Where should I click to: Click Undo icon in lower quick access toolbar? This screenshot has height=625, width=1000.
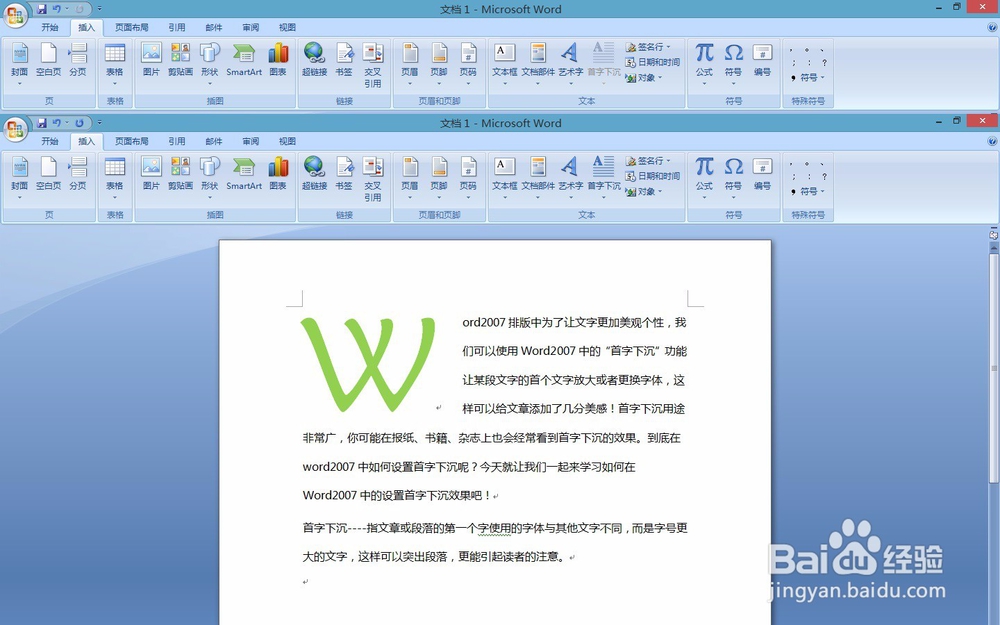[57, 122]
